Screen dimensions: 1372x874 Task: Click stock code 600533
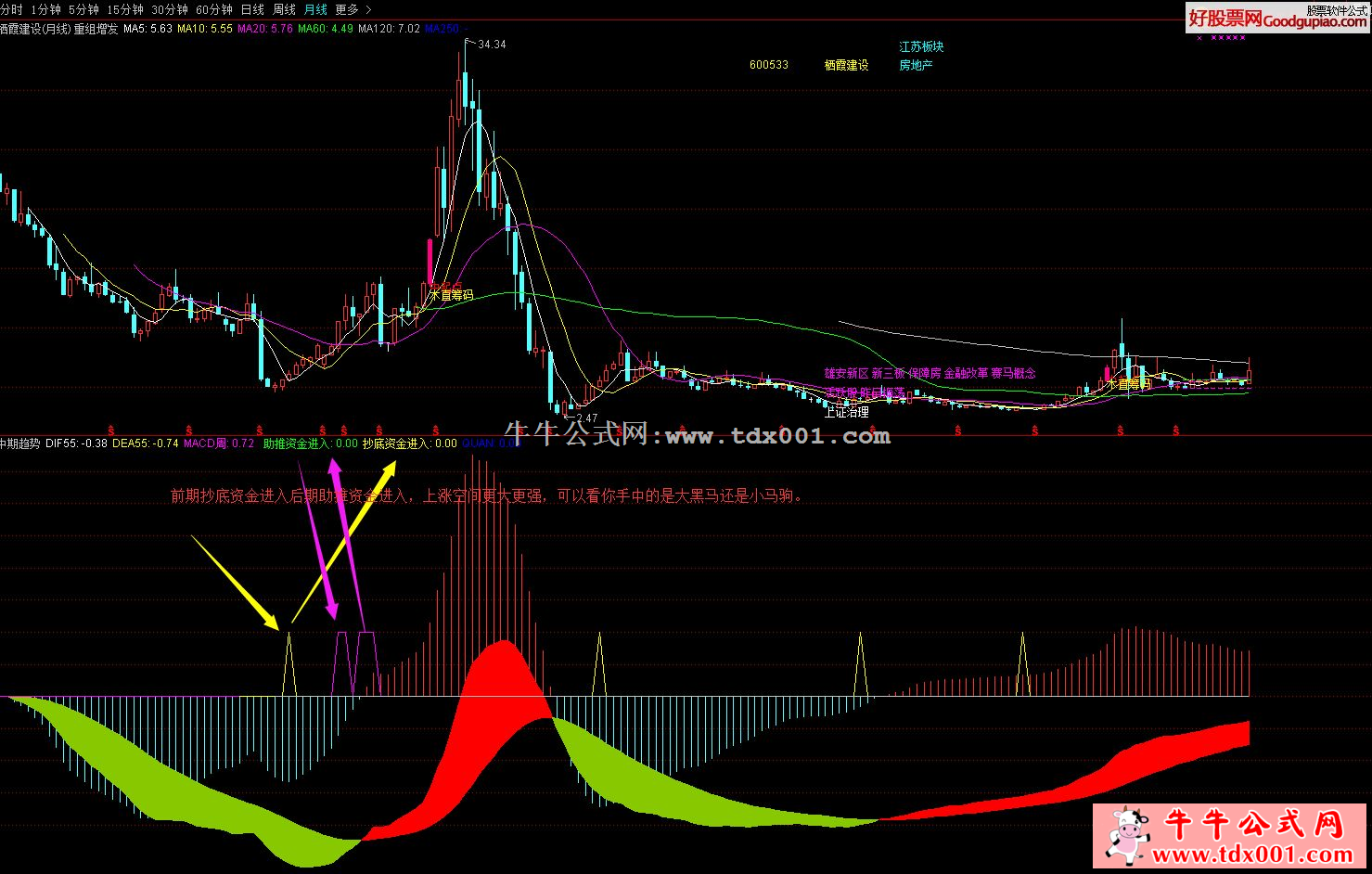(x=769, y=65)
